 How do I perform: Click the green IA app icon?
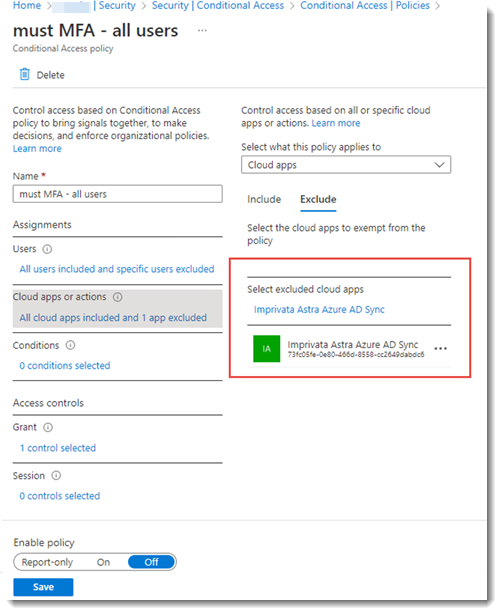point(267,349)
